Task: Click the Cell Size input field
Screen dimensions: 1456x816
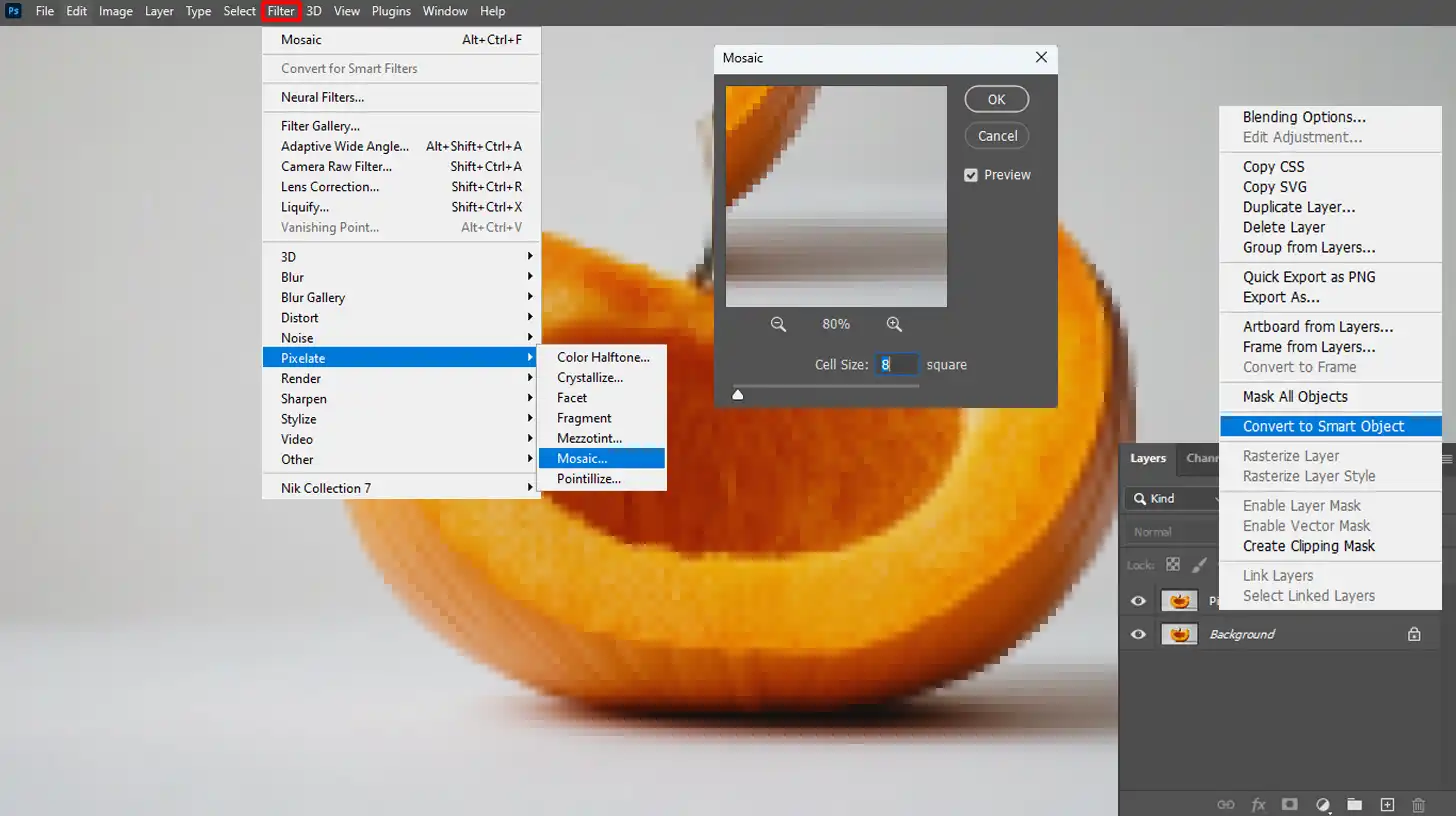Action: tap(897, 365)
